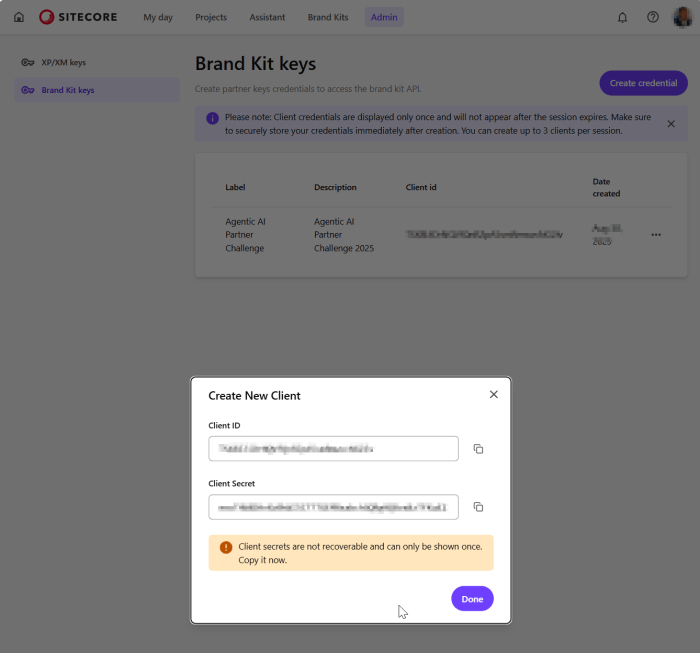
Task: Open the row actions ellipsis menu
Action: [x=656, y=235]
